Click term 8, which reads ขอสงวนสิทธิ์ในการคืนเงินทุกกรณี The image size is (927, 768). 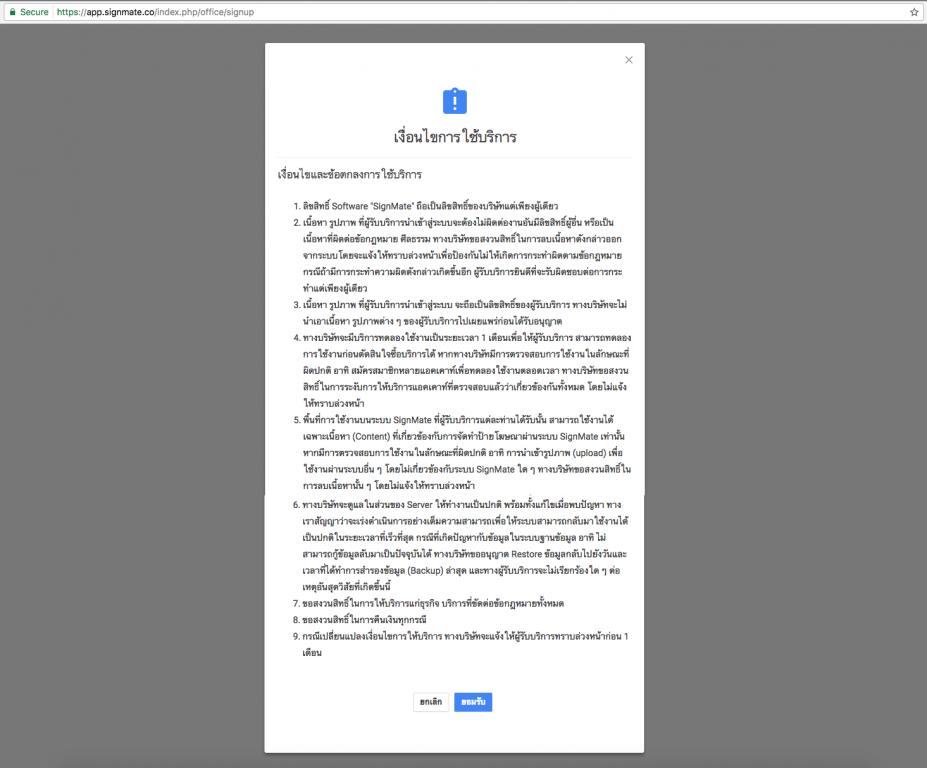click(364, 620)
